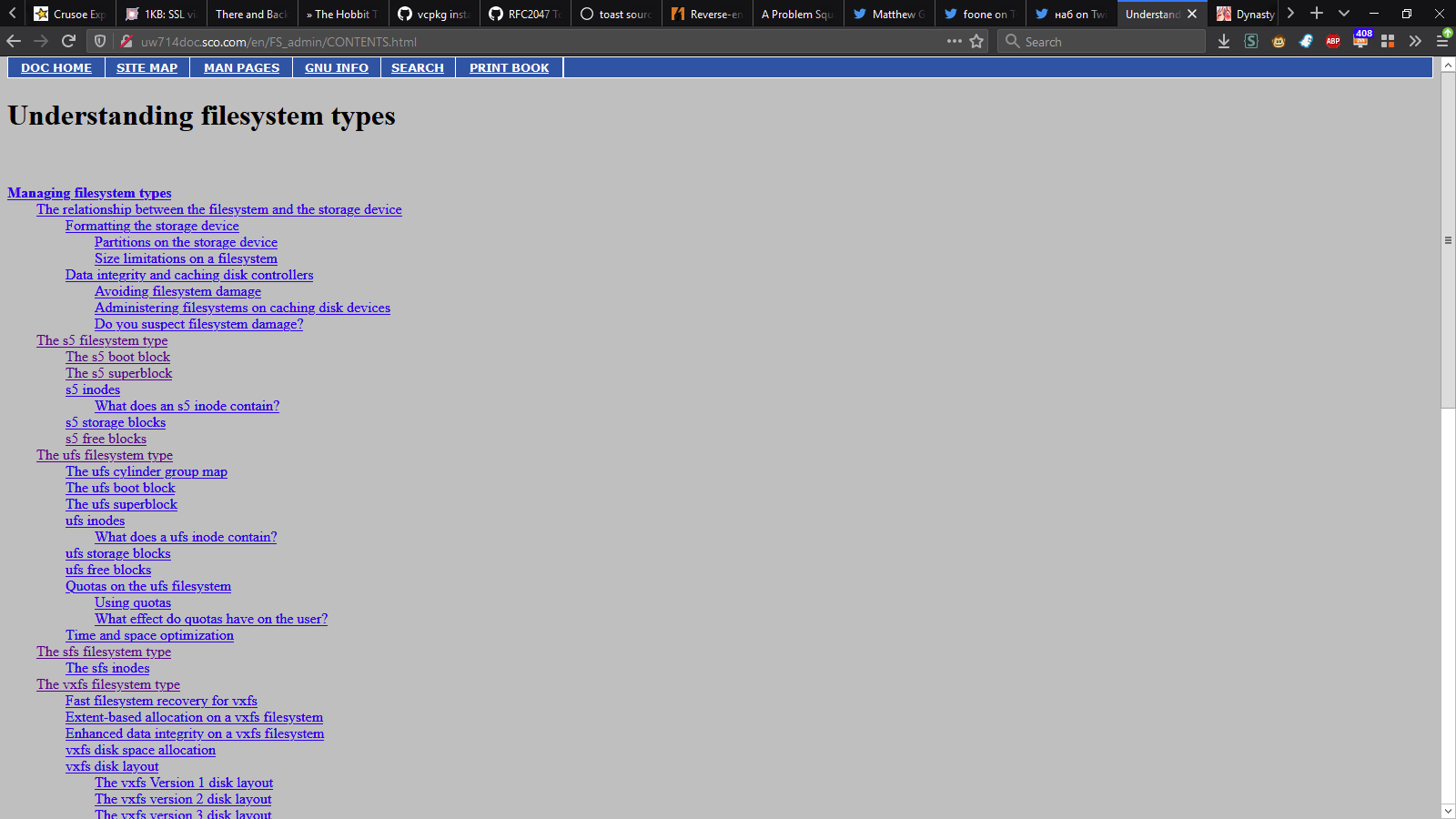Open the MAN PAGES navigation link
This screenshot has width=1456, height=819.
pos(241,67)
